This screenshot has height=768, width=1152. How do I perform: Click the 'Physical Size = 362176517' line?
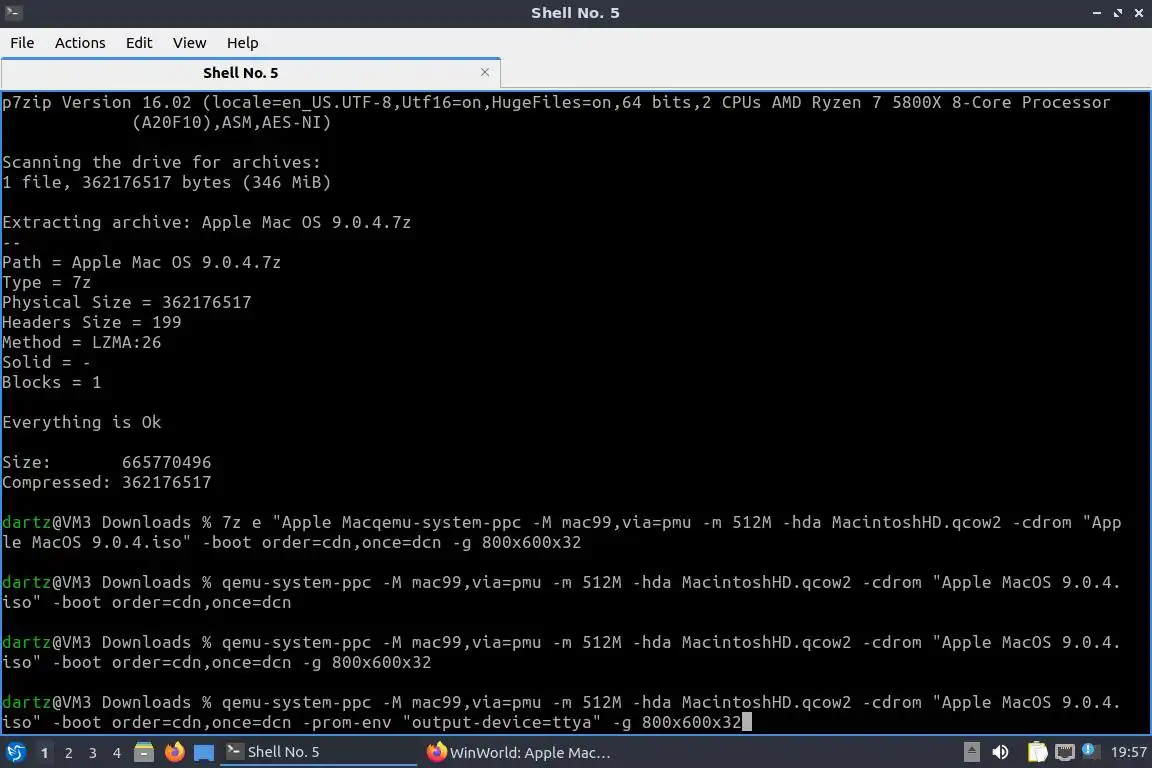pyautogui.click(x=126, y=302)
